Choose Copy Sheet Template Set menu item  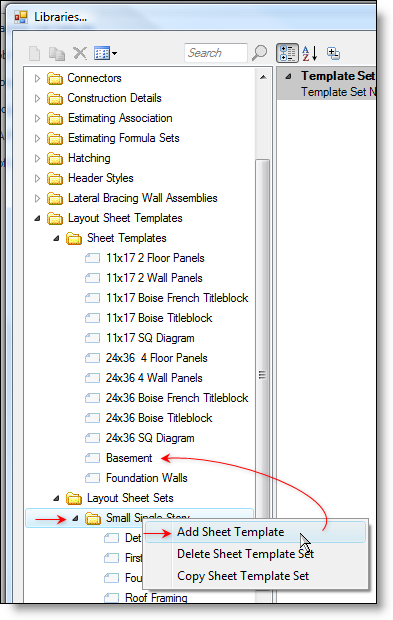tap(243, 576)
